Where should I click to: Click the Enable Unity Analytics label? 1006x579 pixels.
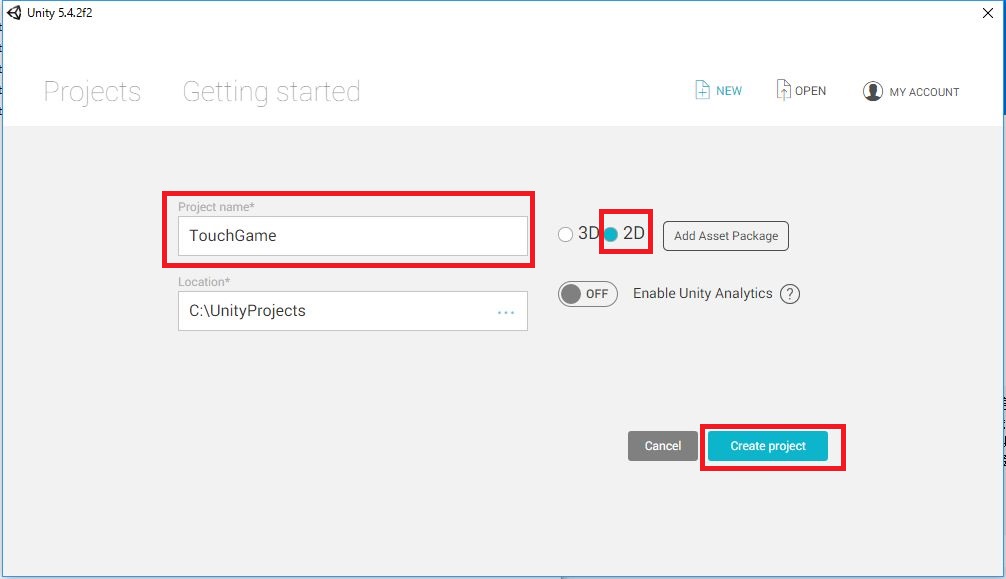(x=703, y=293)
